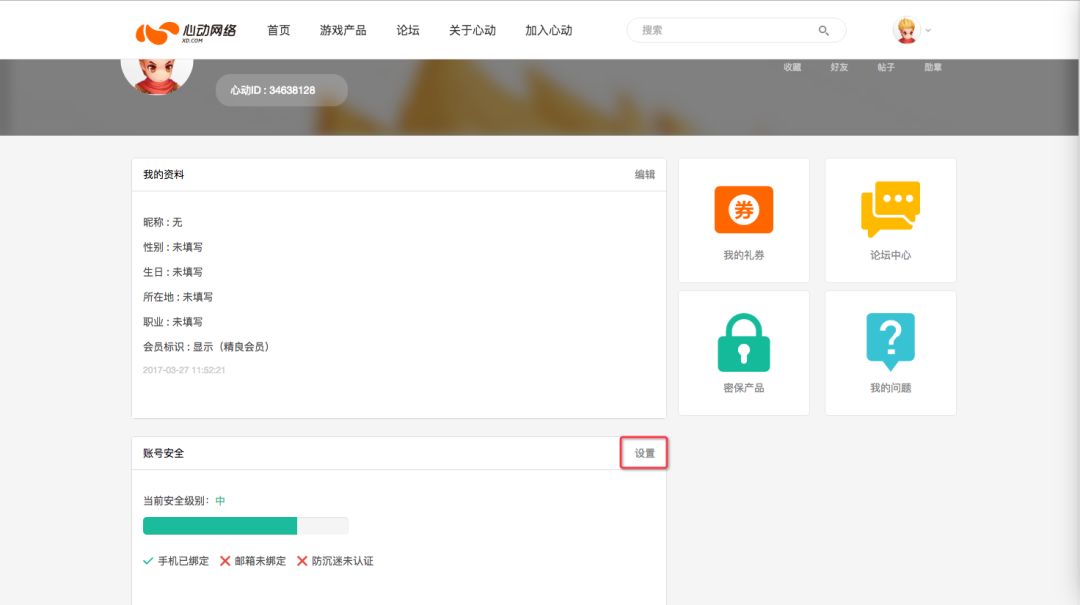
Task: Click 编辑 link in 我的资料 panel
Action: (645, 174)
